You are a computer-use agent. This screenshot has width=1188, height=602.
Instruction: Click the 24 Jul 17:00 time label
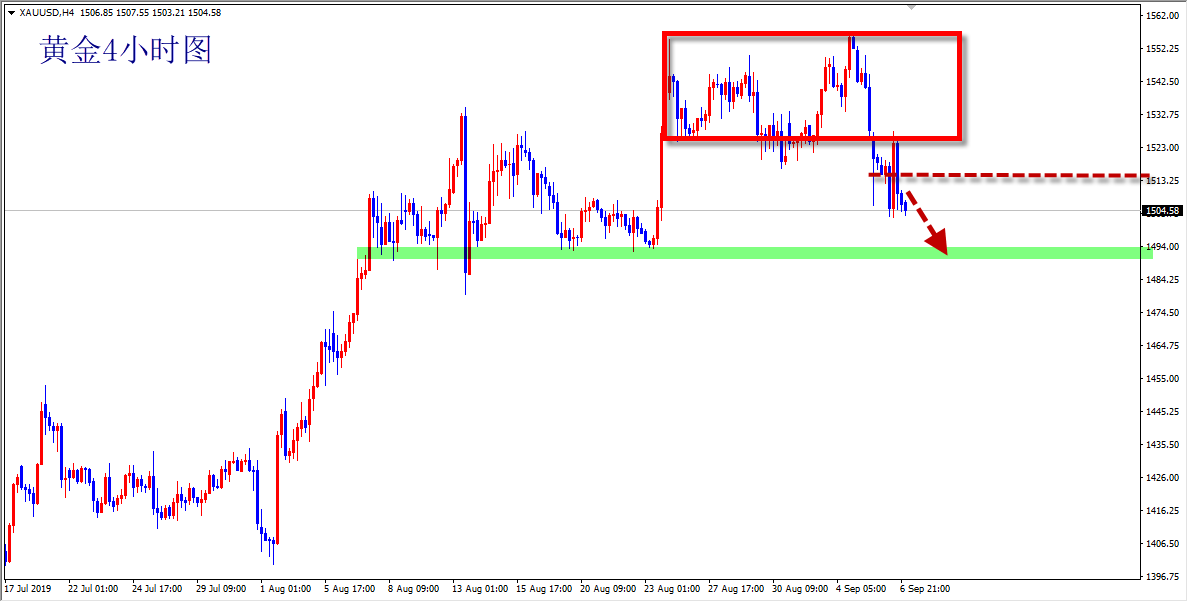point(157,588)
